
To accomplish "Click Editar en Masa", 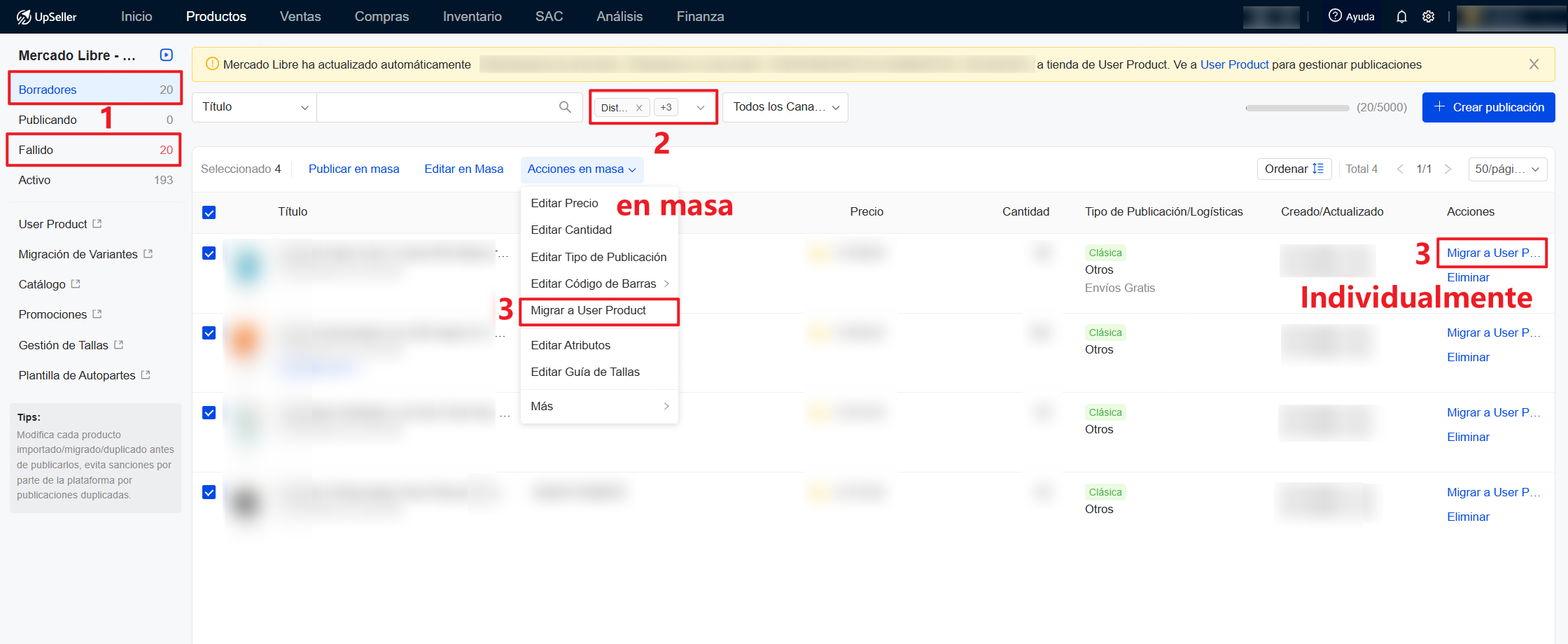I will click(x=463, y=169).
